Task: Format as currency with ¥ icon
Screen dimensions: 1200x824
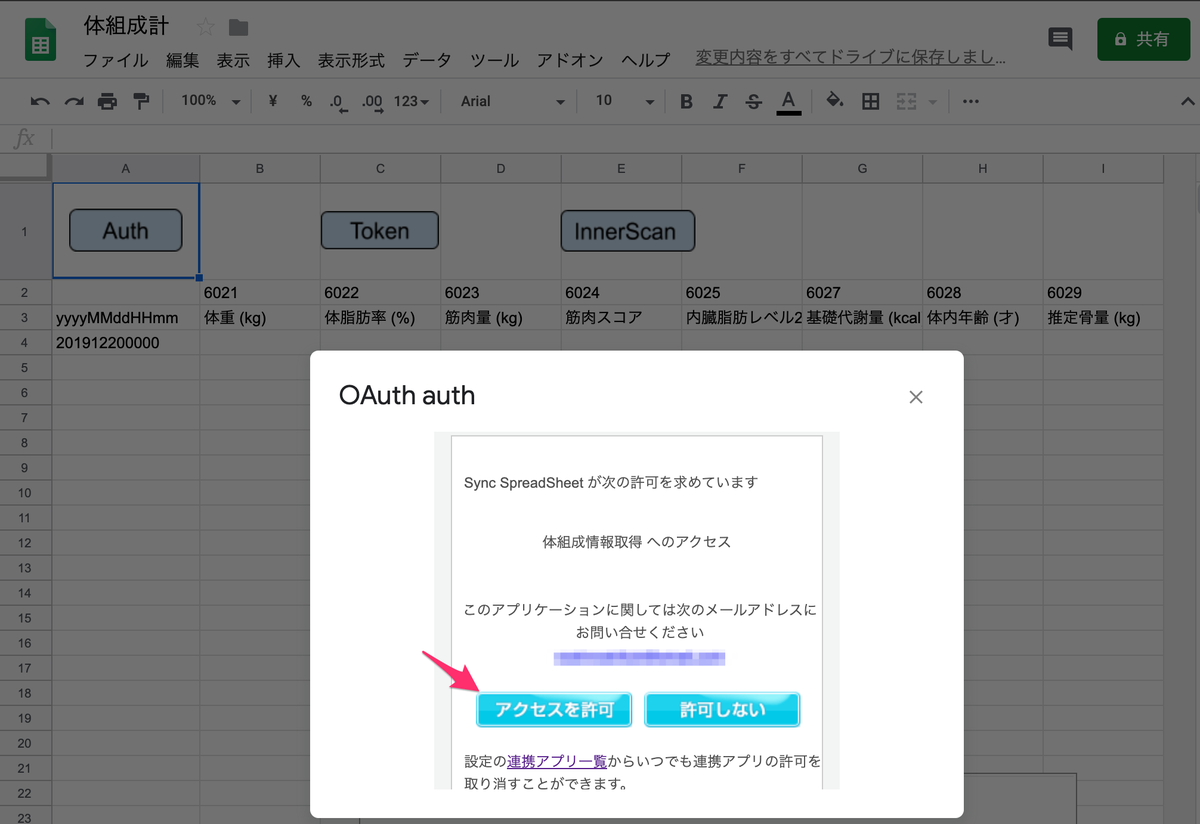Action: pyautogui.click(x=272, y=101)
